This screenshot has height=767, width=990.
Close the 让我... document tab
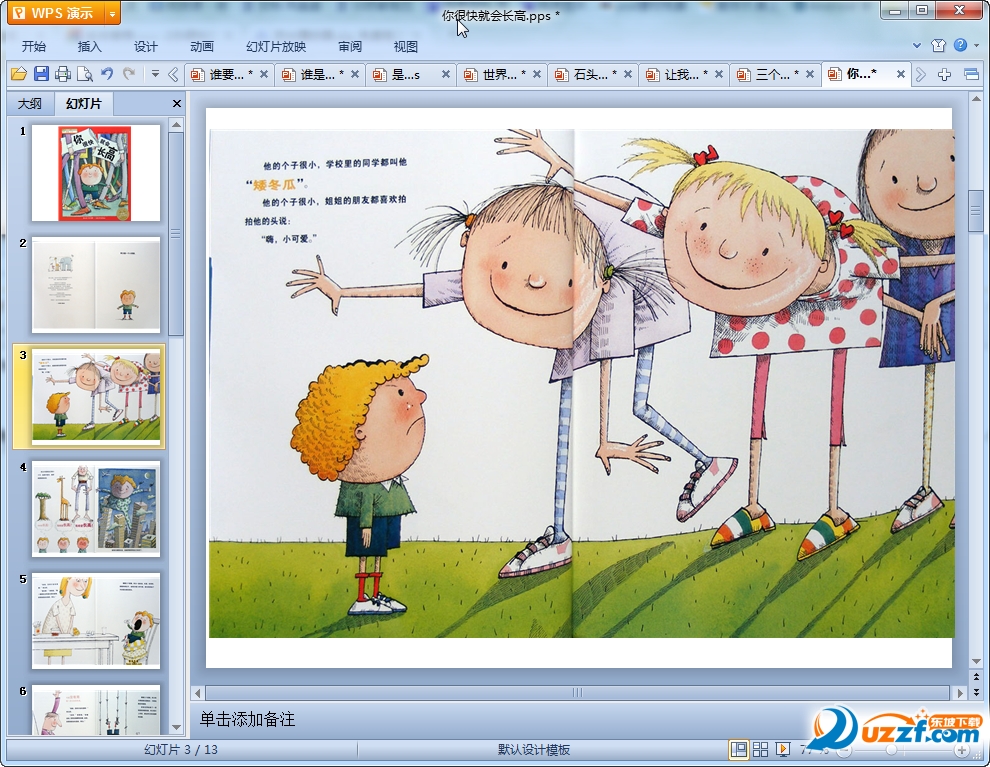click(719, 74)
